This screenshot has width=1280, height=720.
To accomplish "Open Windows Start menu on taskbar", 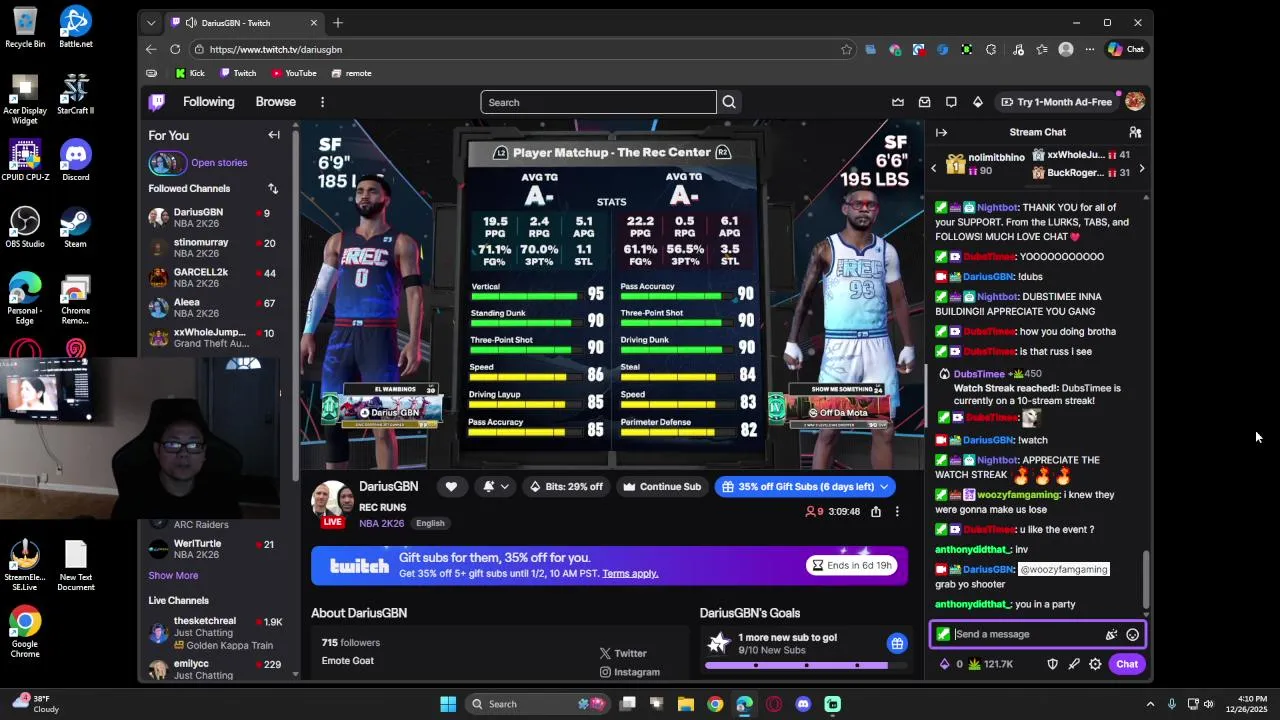I will pos(448,704).
